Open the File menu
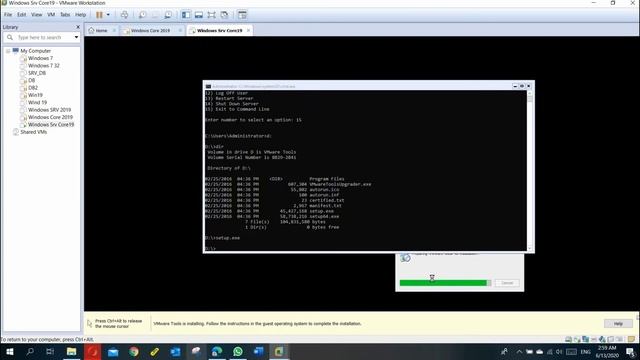640x360 pixels. 8,15
